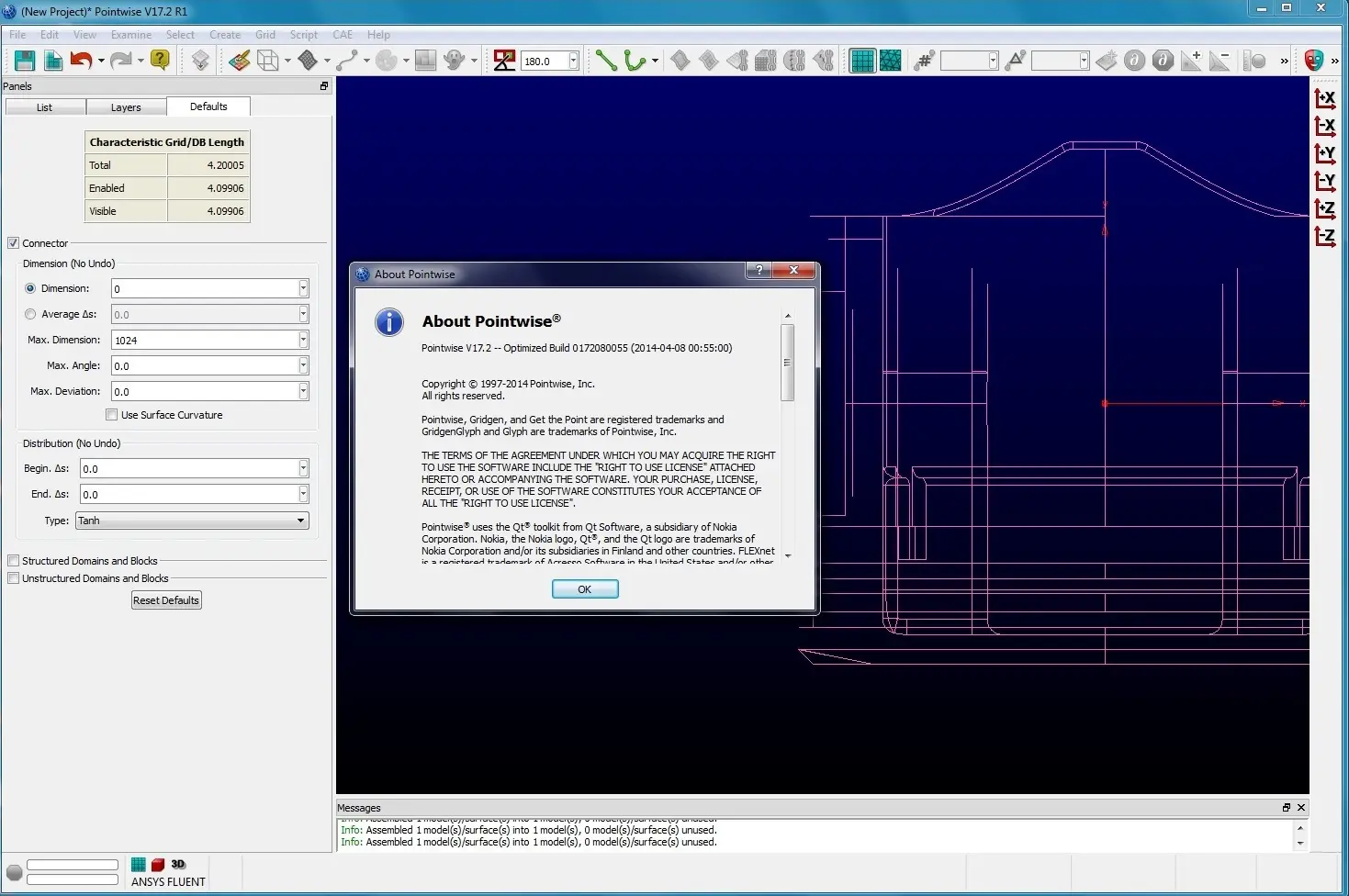1349x896 pixels.
Task: Open the CAE menu
Action: point(343,35)
